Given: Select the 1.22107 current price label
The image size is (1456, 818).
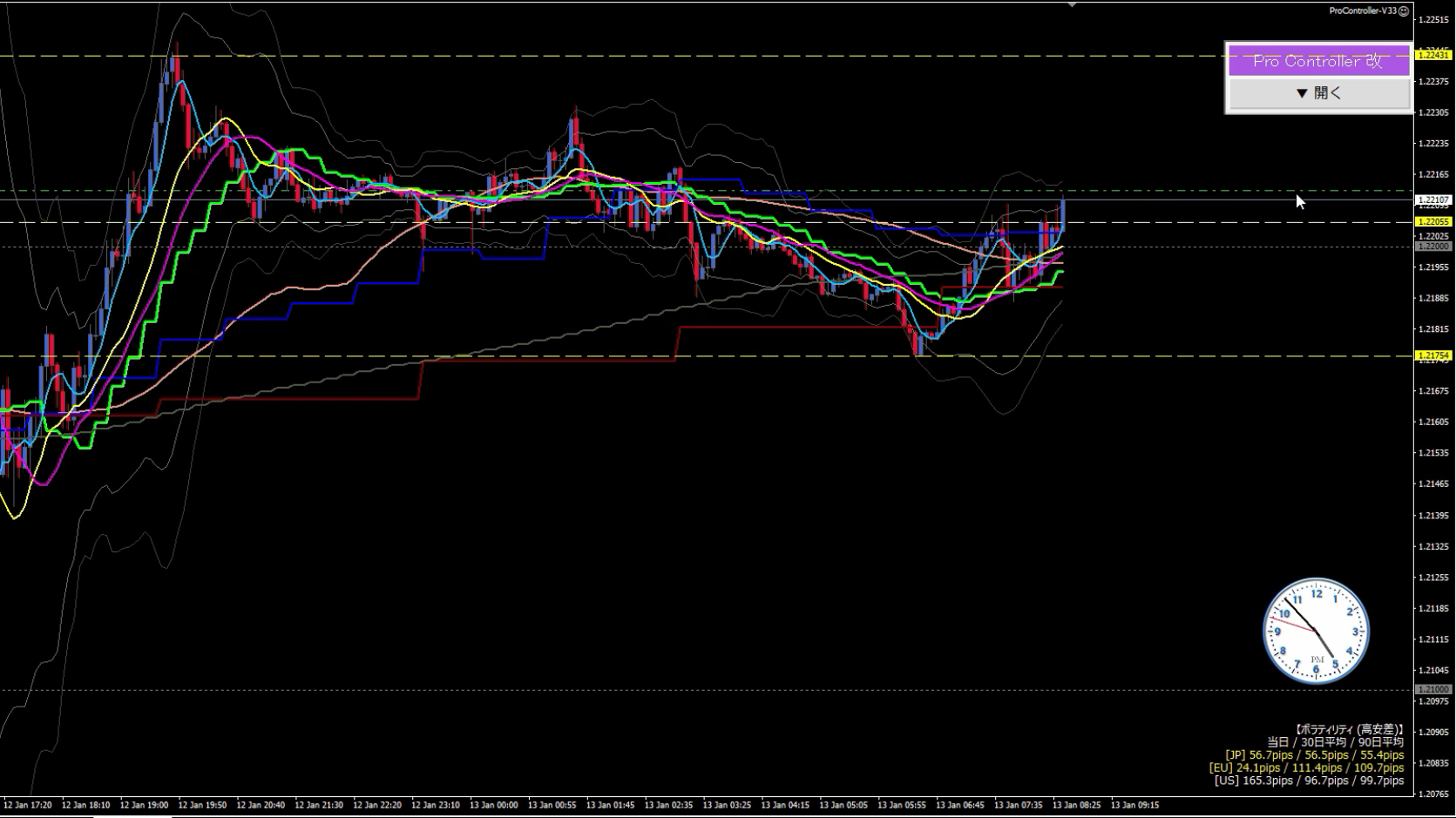Looking at the screenshot, I should [x=1433, y=199].
